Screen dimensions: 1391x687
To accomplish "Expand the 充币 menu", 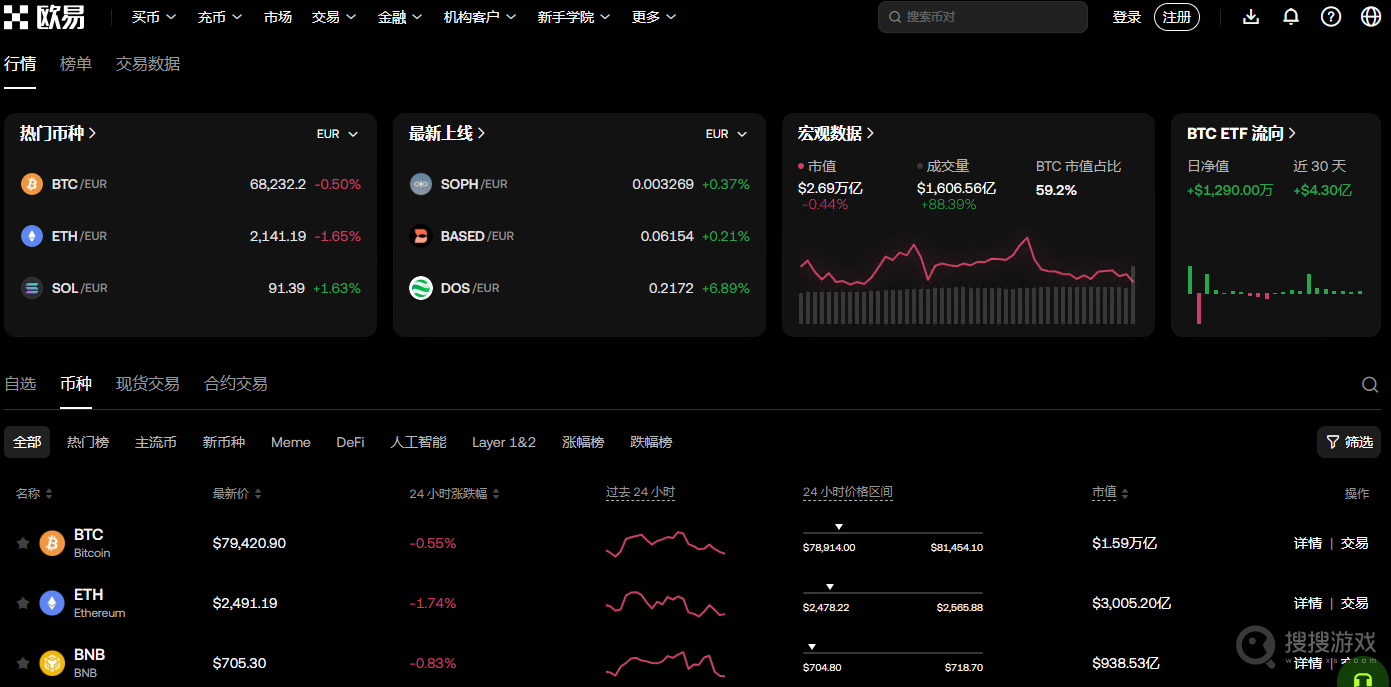I will (x=220, y=17).
